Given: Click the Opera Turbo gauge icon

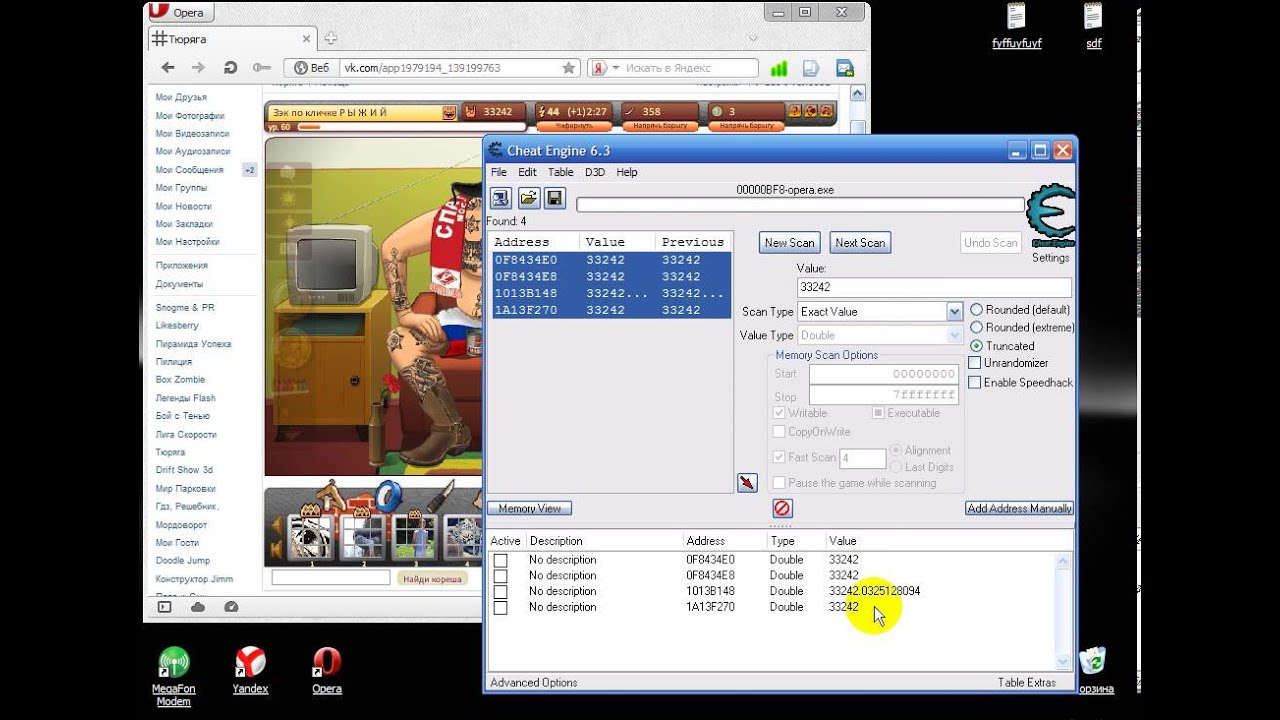Looking at the screenshot, I should coord(231,606).
